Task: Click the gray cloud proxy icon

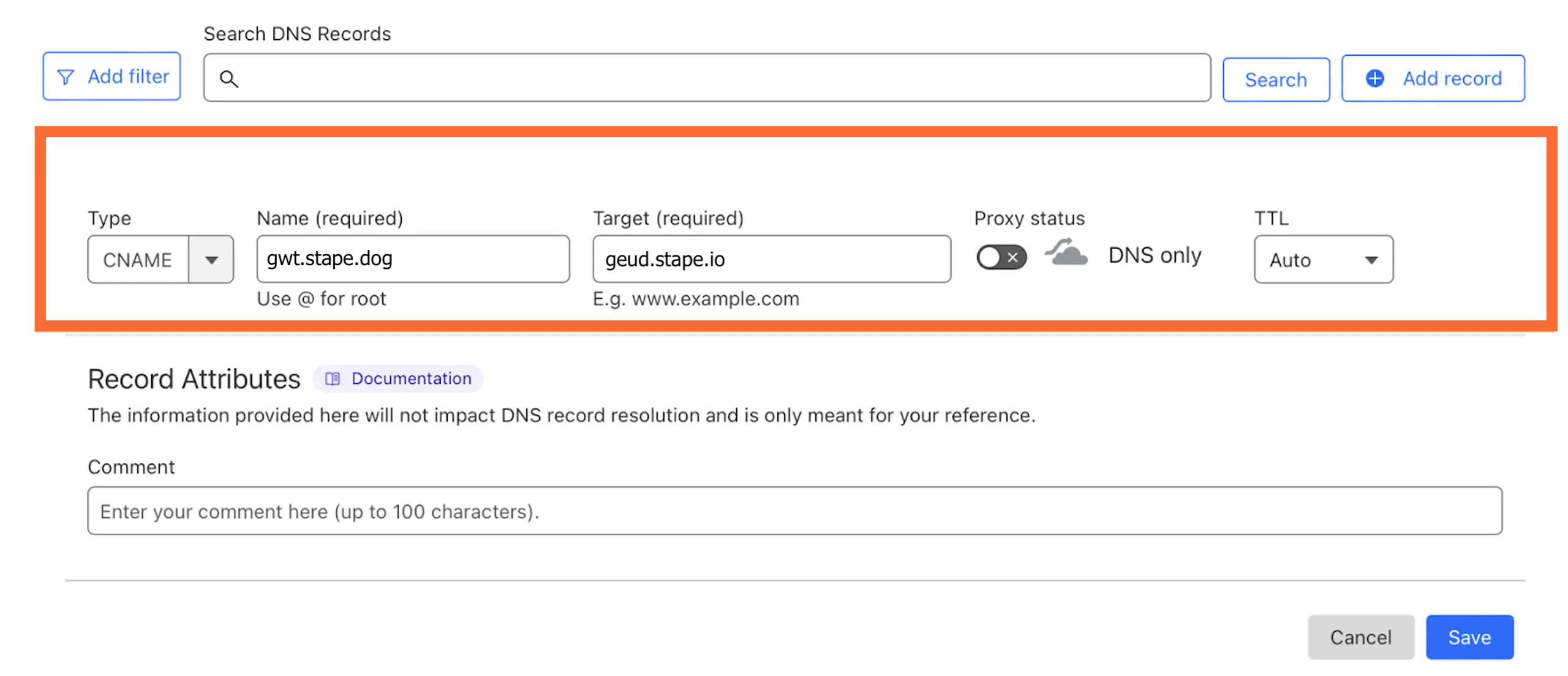Action: point(1065,252)
